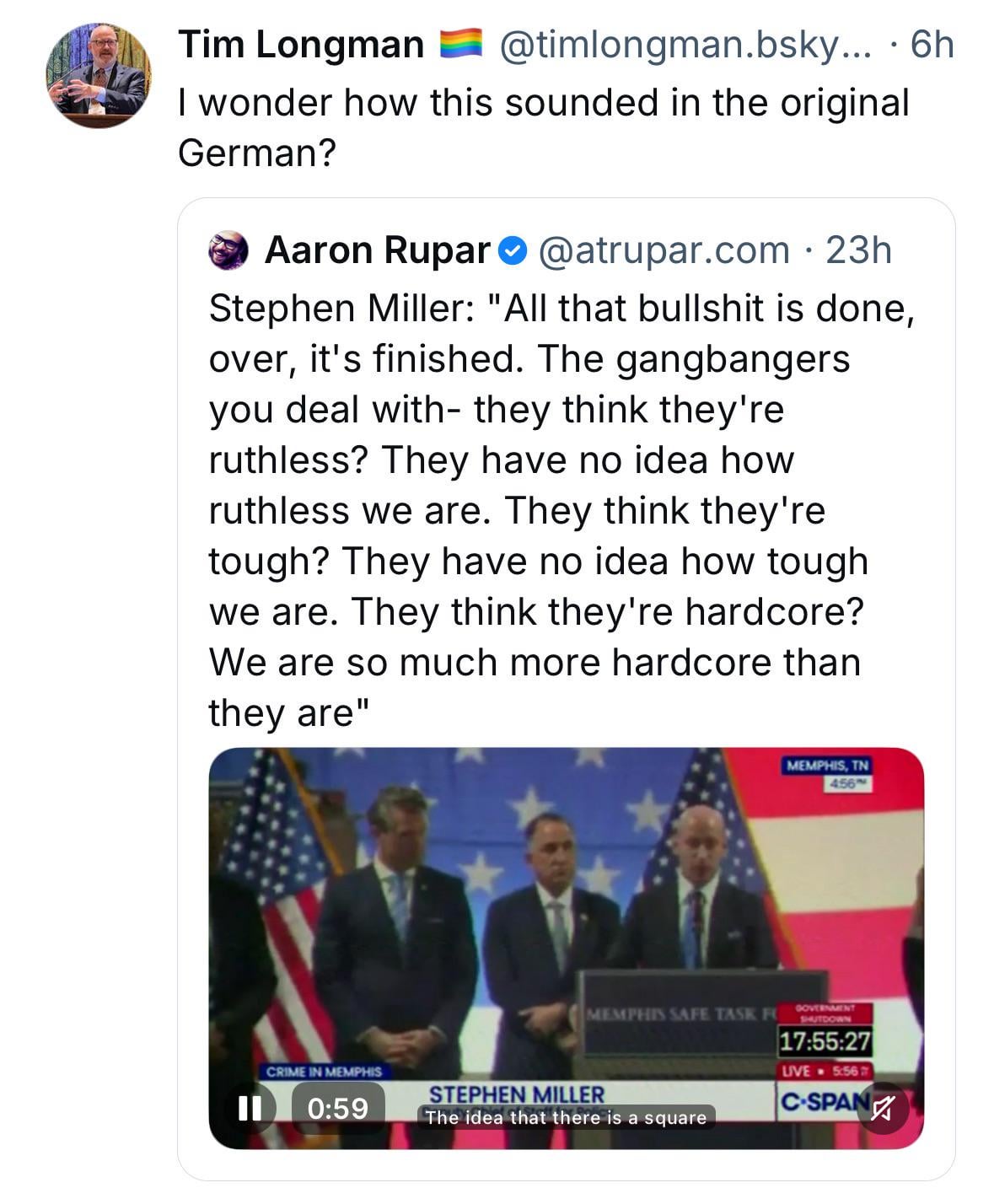Click Aaron Rupar's name in quoted post
Image resolution: width=994 pixels, height=1204 pixels.
tap(377, 250)
